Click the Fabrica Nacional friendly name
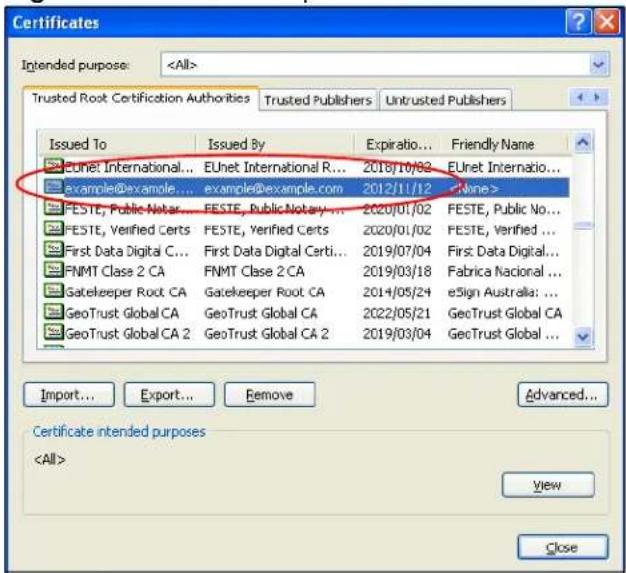The width and height of the screenshot is (626, 573). click(505, 272)
